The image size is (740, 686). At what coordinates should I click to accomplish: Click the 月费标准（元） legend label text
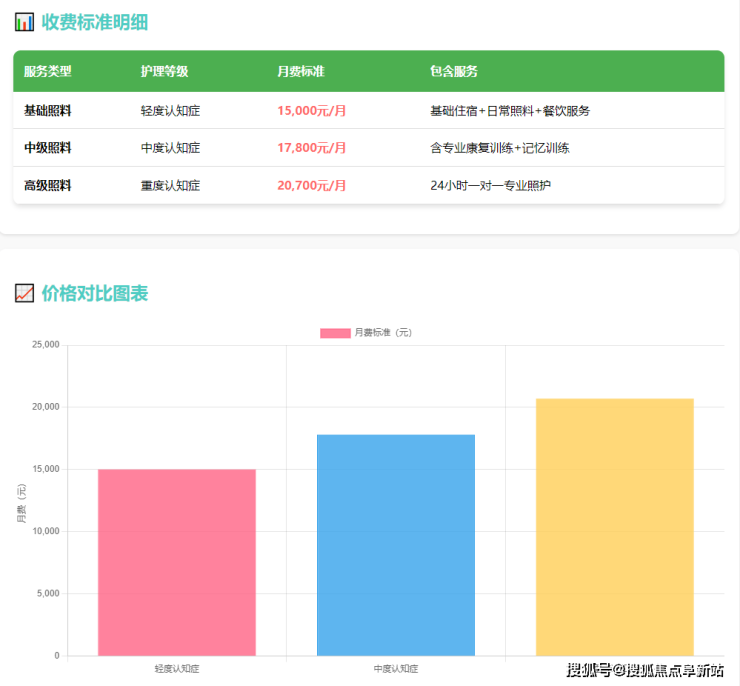(383, 332)
